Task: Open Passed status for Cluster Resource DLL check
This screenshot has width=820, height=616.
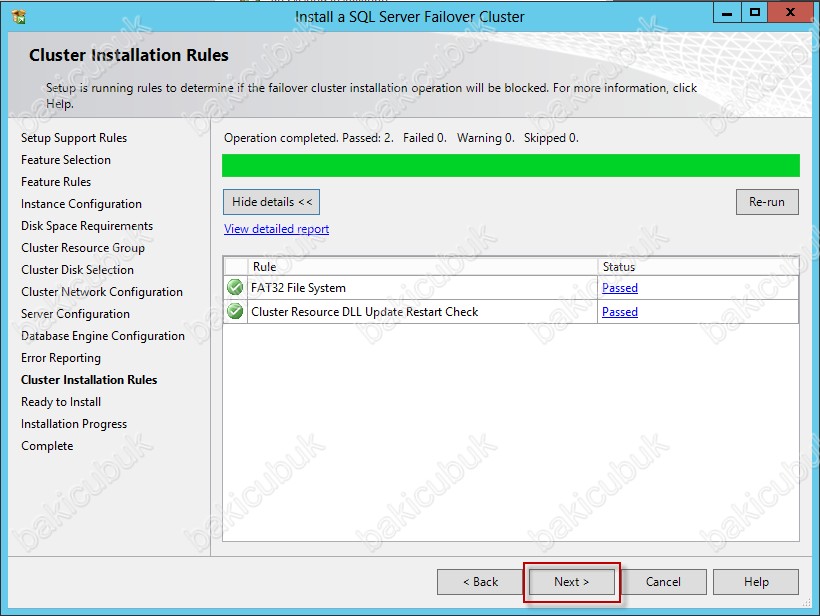Action: (x=620, y=312)
